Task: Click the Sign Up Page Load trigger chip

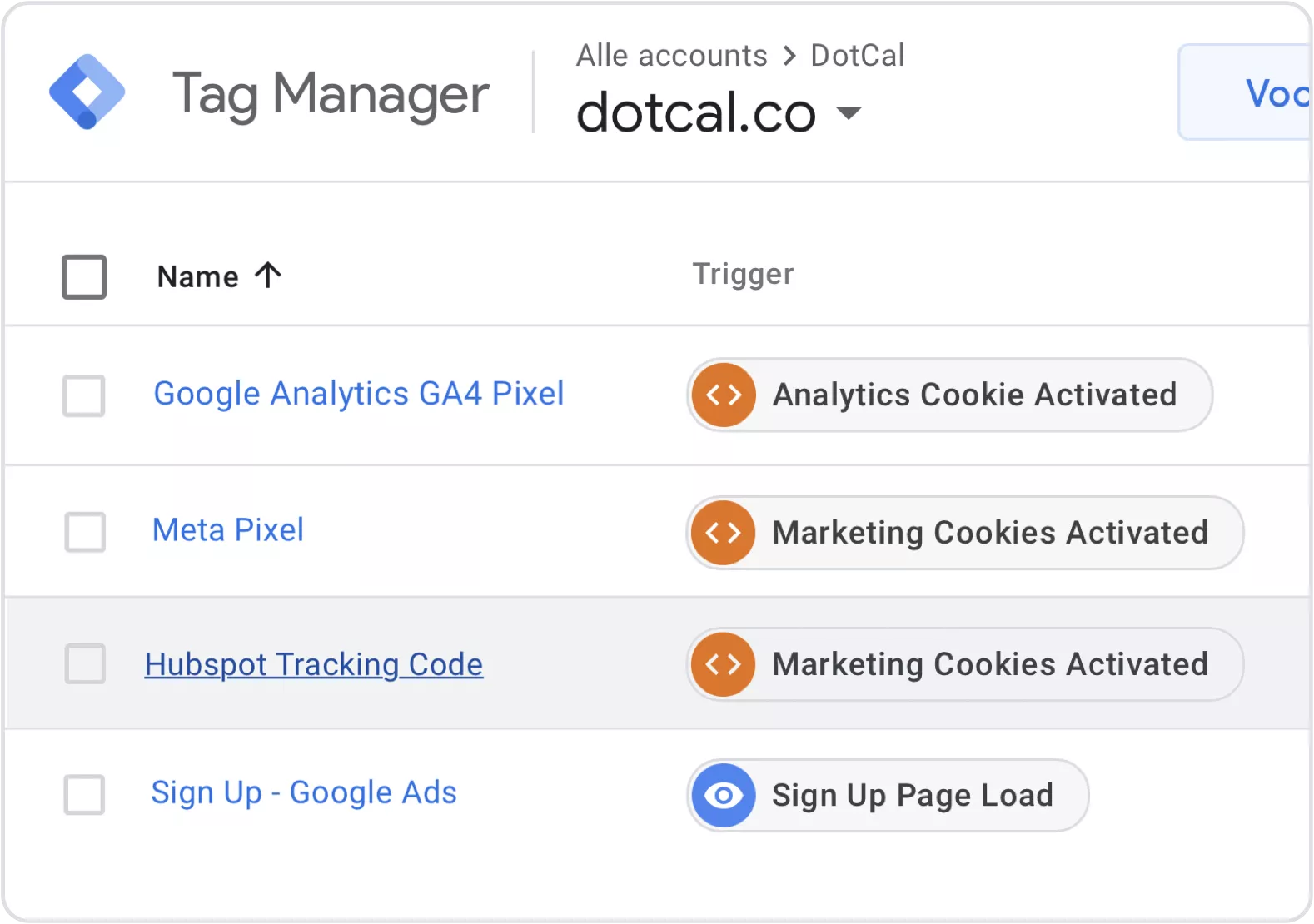Action: [912, 795]
